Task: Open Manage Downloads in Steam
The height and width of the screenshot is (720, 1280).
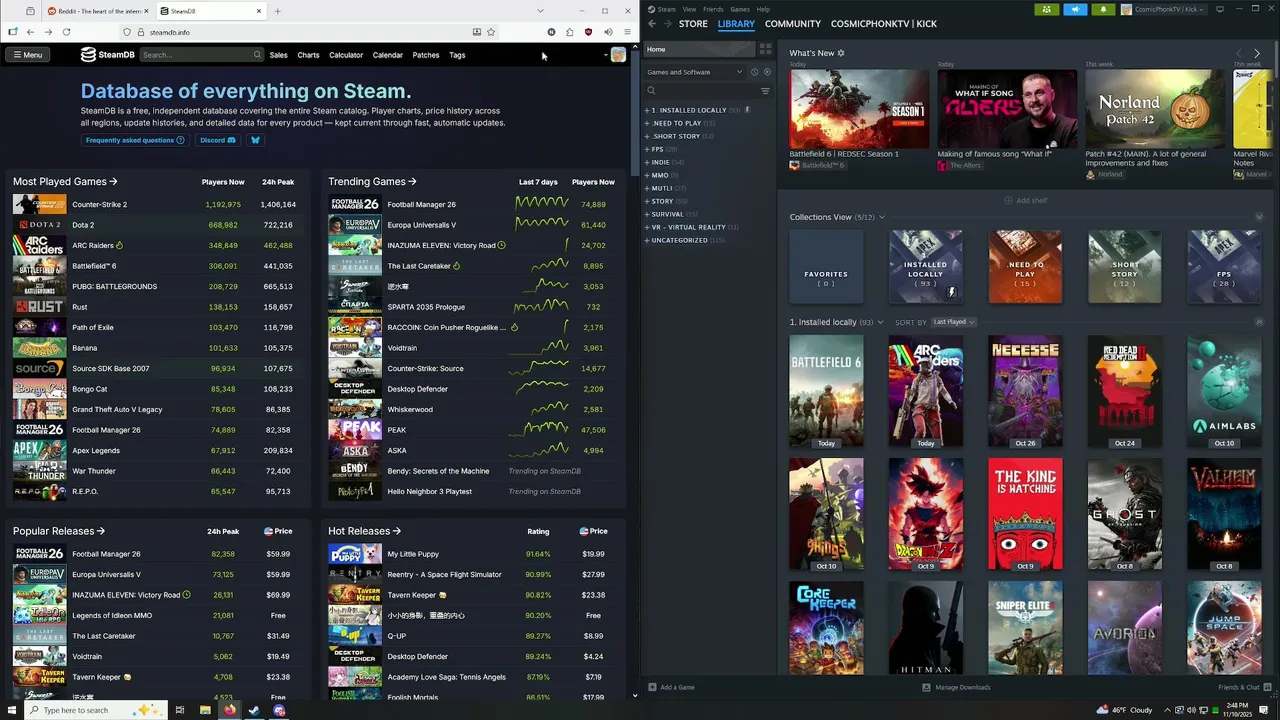Action: (956, 687)
